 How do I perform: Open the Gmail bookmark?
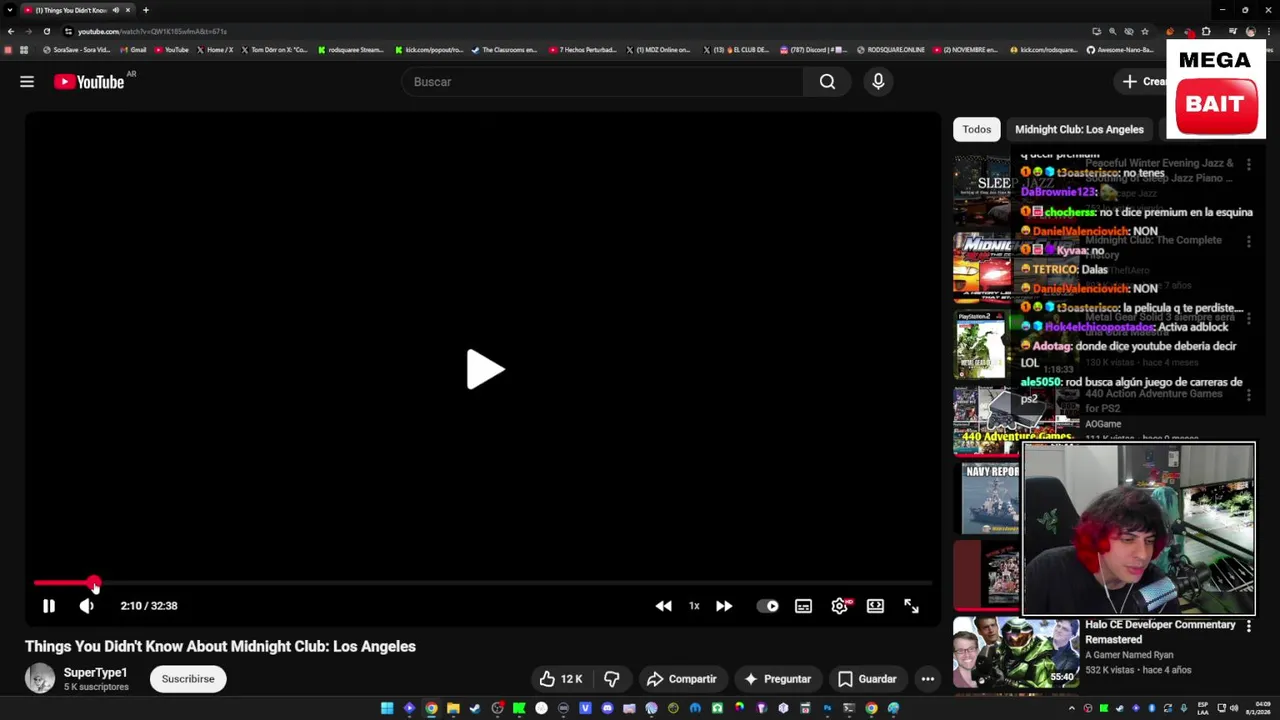coord(133,50)
